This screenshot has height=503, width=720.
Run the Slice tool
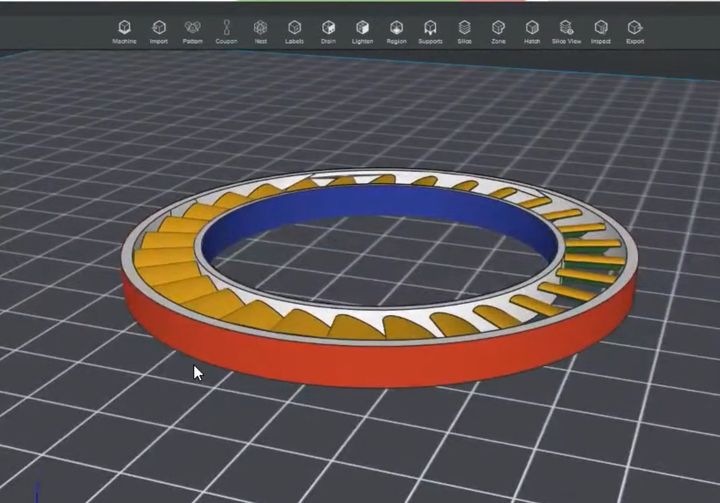coord(464,30)
